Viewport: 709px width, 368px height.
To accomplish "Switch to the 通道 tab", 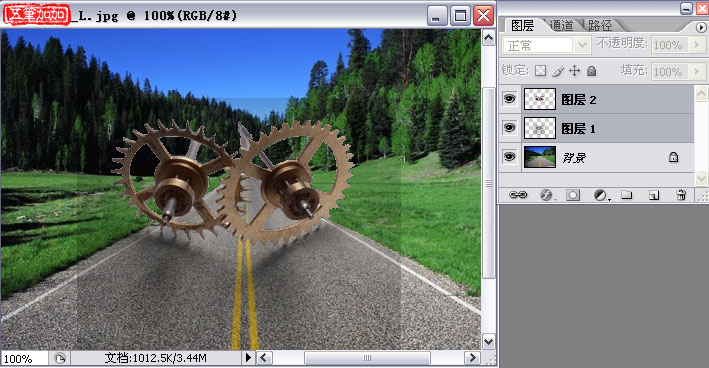I will tap(562, 25).
